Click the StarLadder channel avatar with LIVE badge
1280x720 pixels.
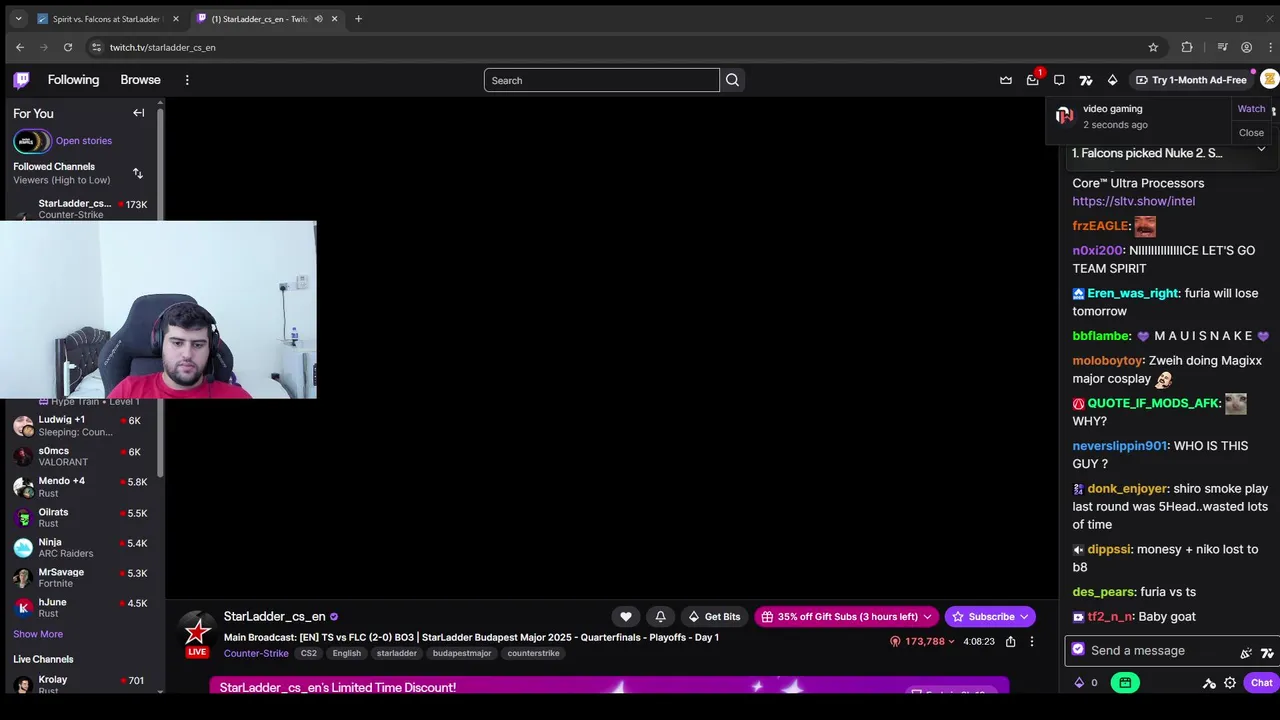click(197, 634)
